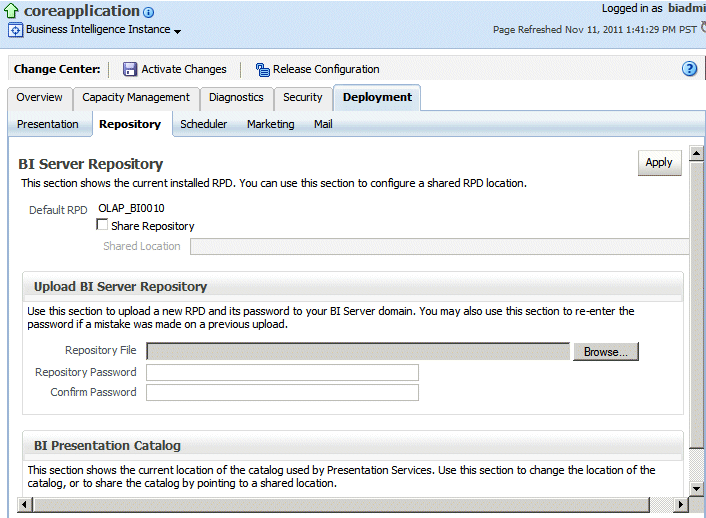706x518 pixels.
Task: Open the Scheduler sub-tab
Action: click(x=204, y=125)
